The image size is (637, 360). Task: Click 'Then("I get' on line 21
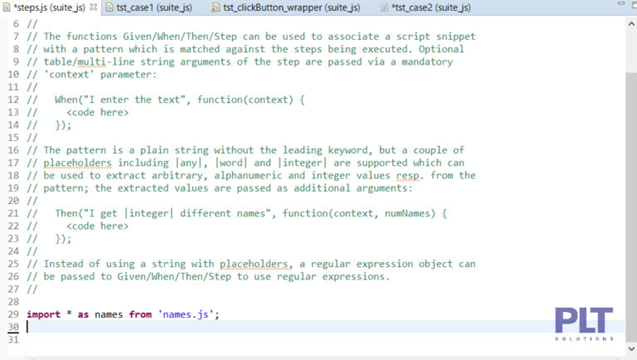click(86, 213)
